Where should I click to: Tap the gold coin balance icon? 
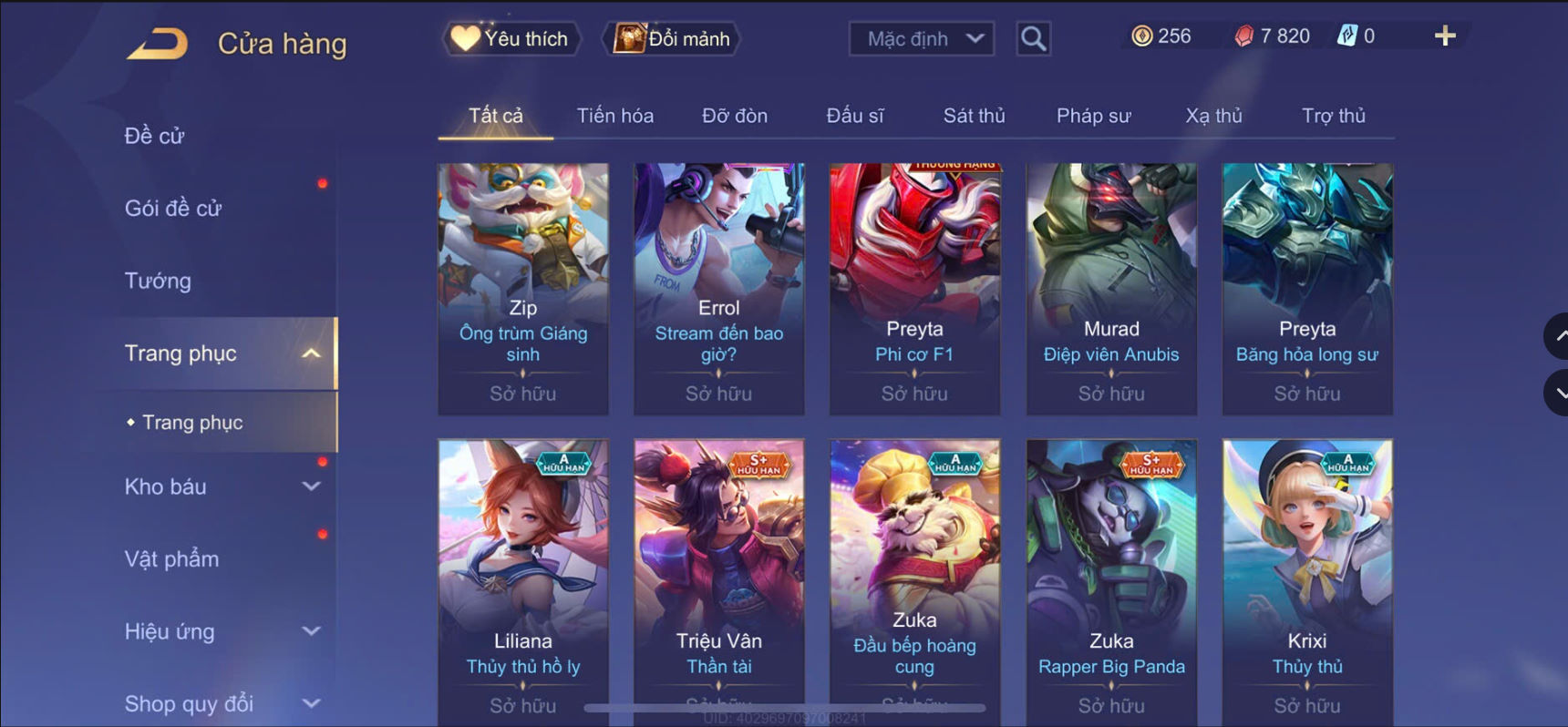pyautogui.click(x=1141, y=36)
